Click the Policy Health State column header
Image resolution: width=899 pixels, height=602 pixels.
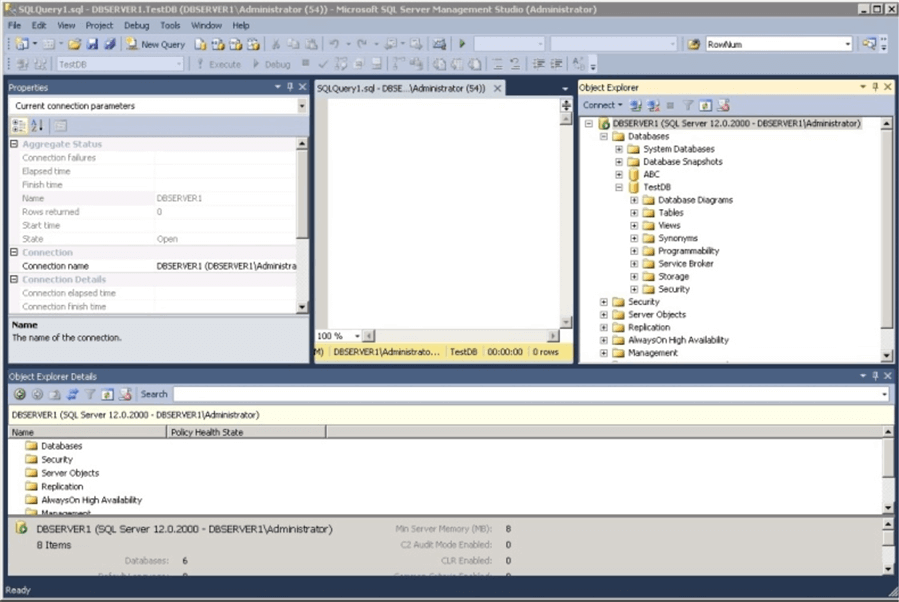coord(246,432)
